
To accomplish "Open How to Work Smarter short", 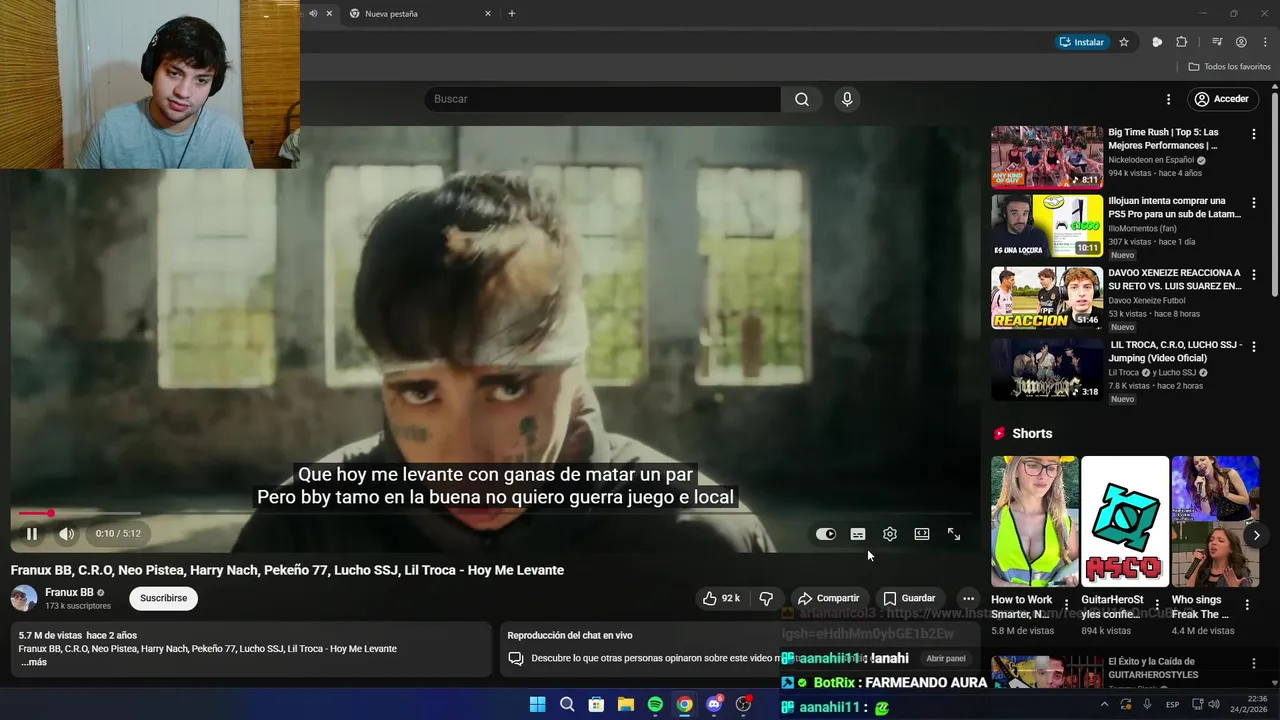I will 1035,521.
